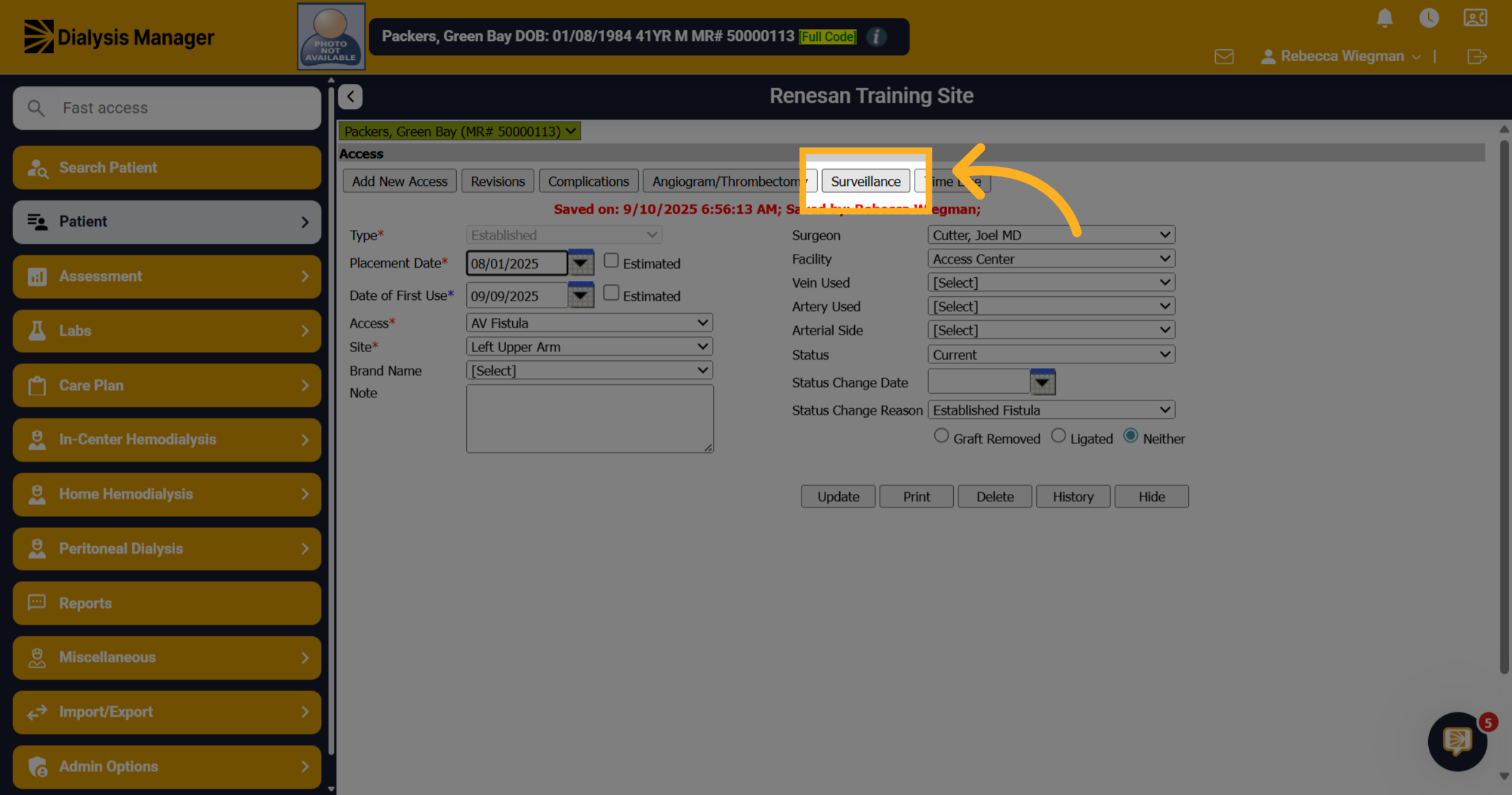Click into the Fast access search field

(167, 108)
